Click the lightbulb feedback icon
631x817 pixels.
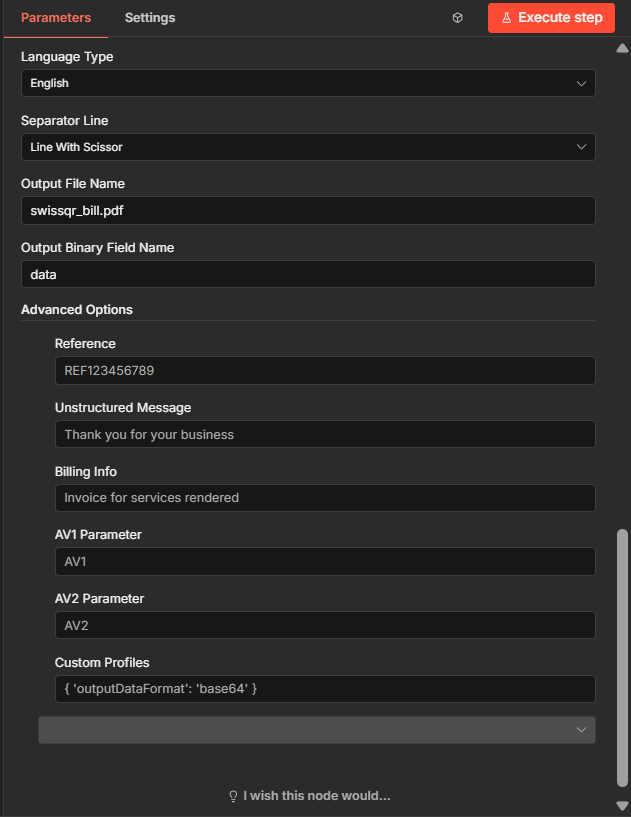coord(234,796)
